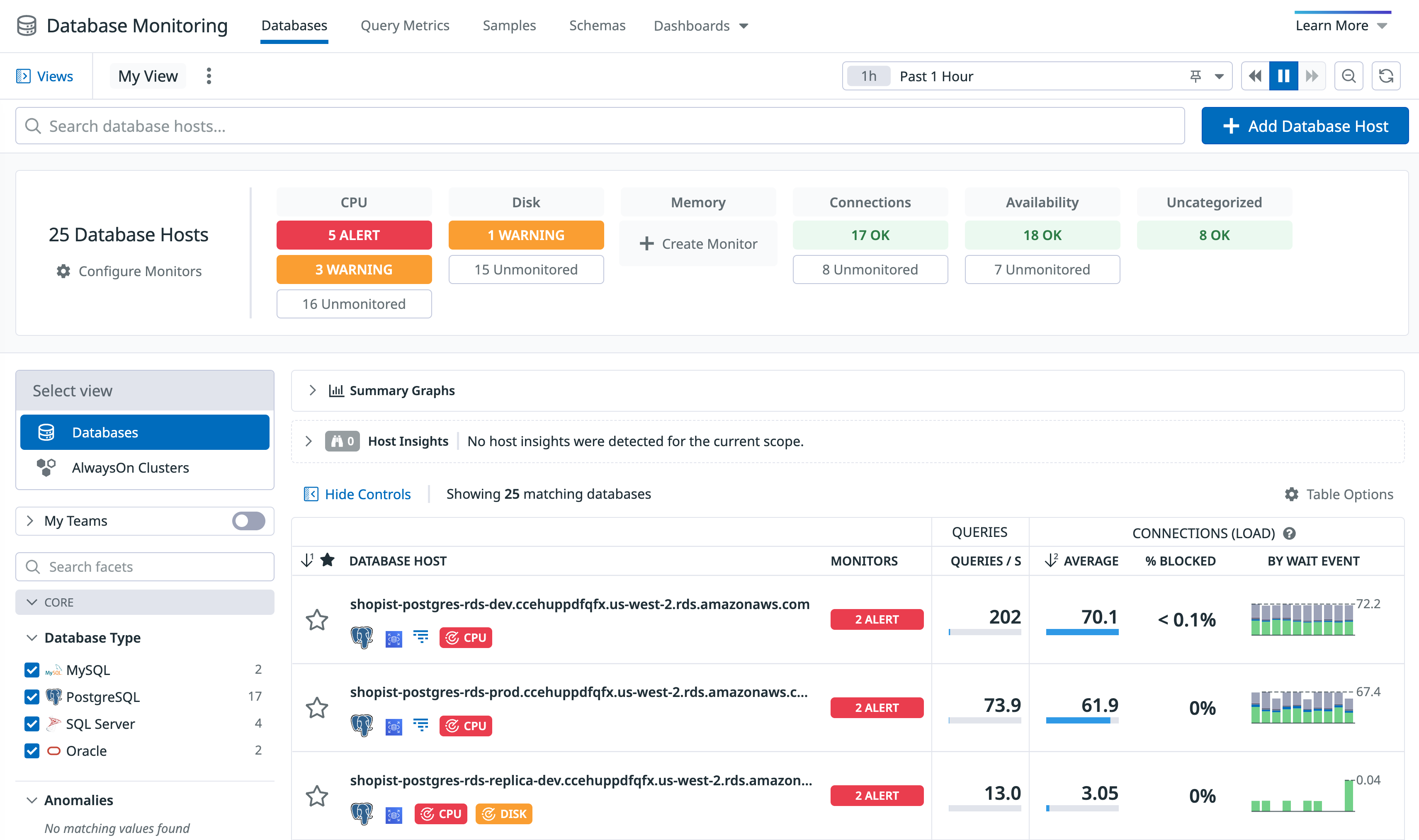Uncheck the Oracle database type checkbox
The width and height of the screenshot is (1419, 840).
(32, 750)
